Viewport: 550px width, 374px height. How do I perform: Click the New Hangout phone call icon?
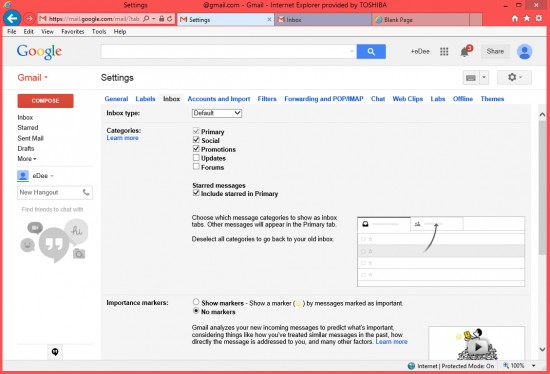(86, 192)
